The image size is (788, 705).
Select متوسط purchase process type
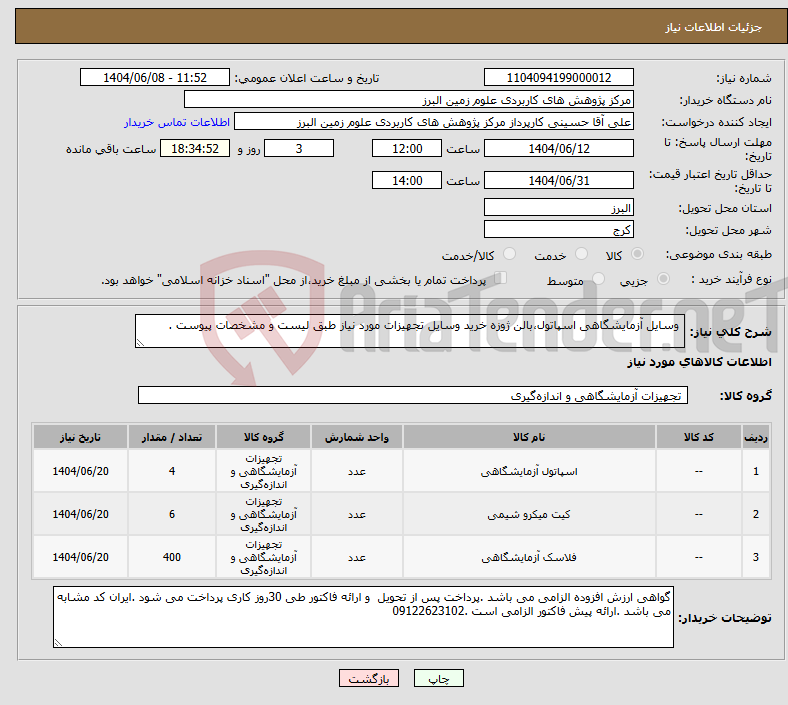pyautogui.click(x=600, y=281)
